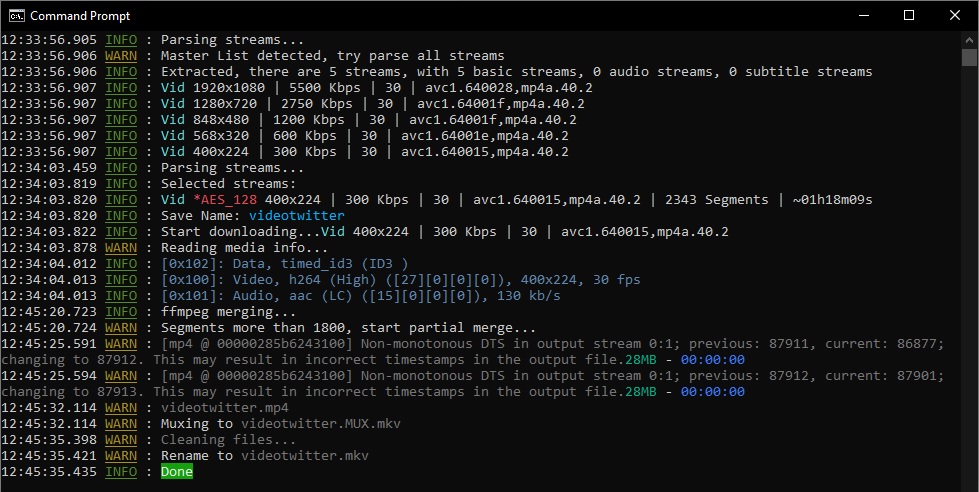Click the Rename to videotwitter.mkv text

[x=265, y=456]
